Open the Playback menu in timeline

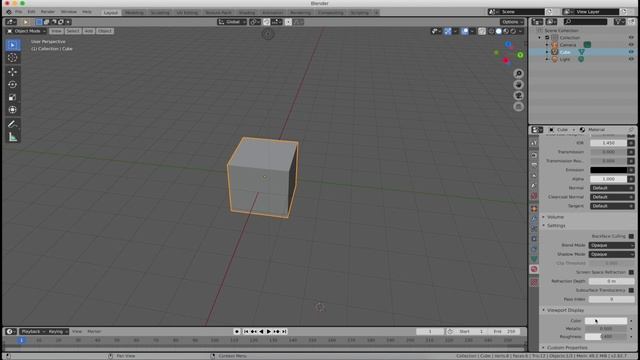point(33,331)
